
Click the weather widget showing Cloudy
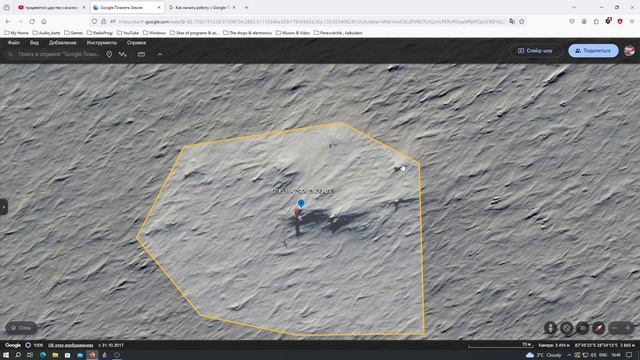pos(544,355)
